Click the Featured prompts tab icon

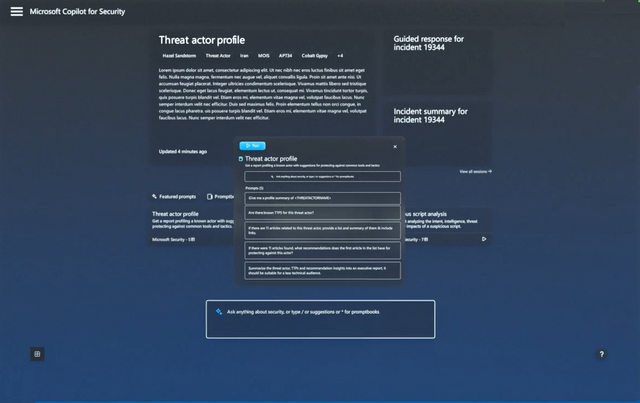coord(155,197)
